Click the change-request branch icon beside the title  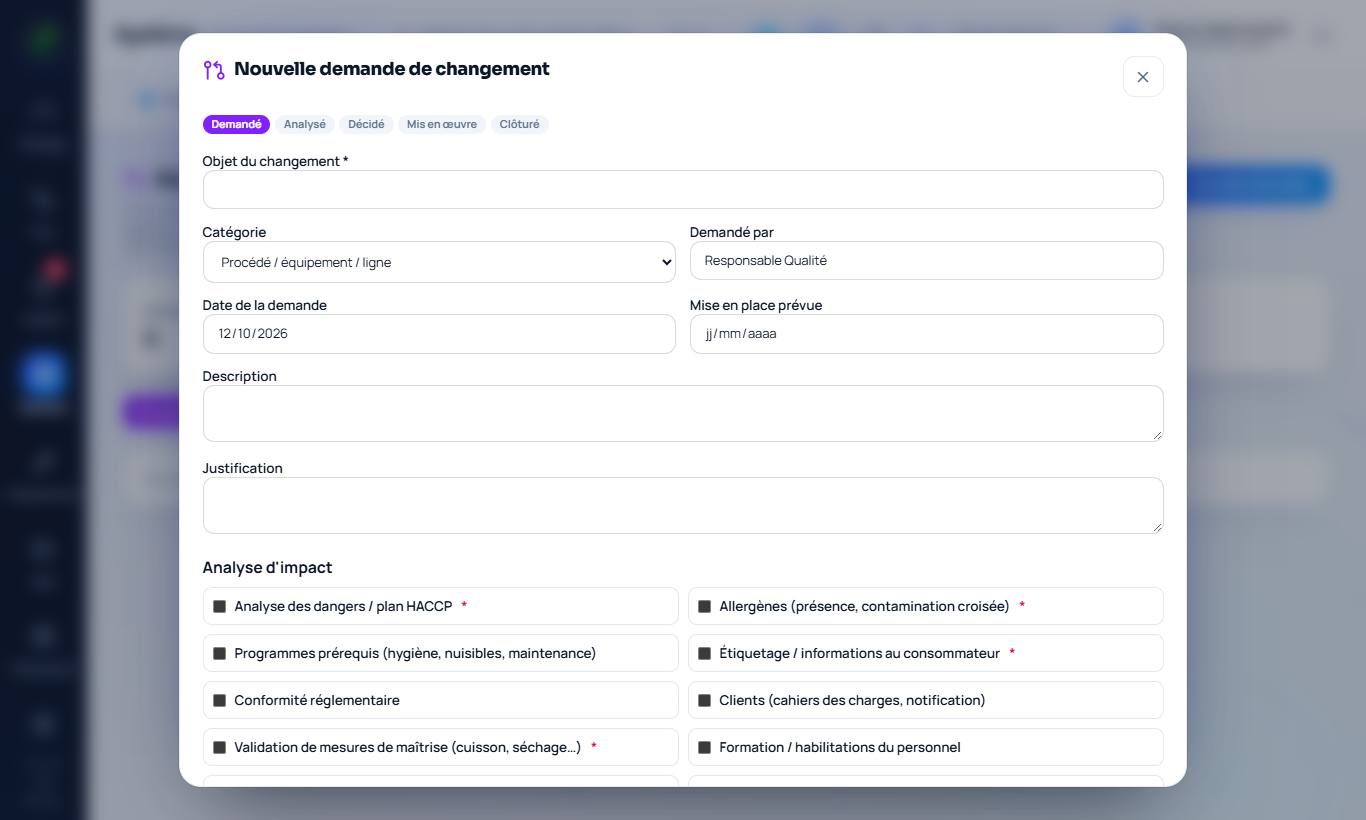(214, 70)
